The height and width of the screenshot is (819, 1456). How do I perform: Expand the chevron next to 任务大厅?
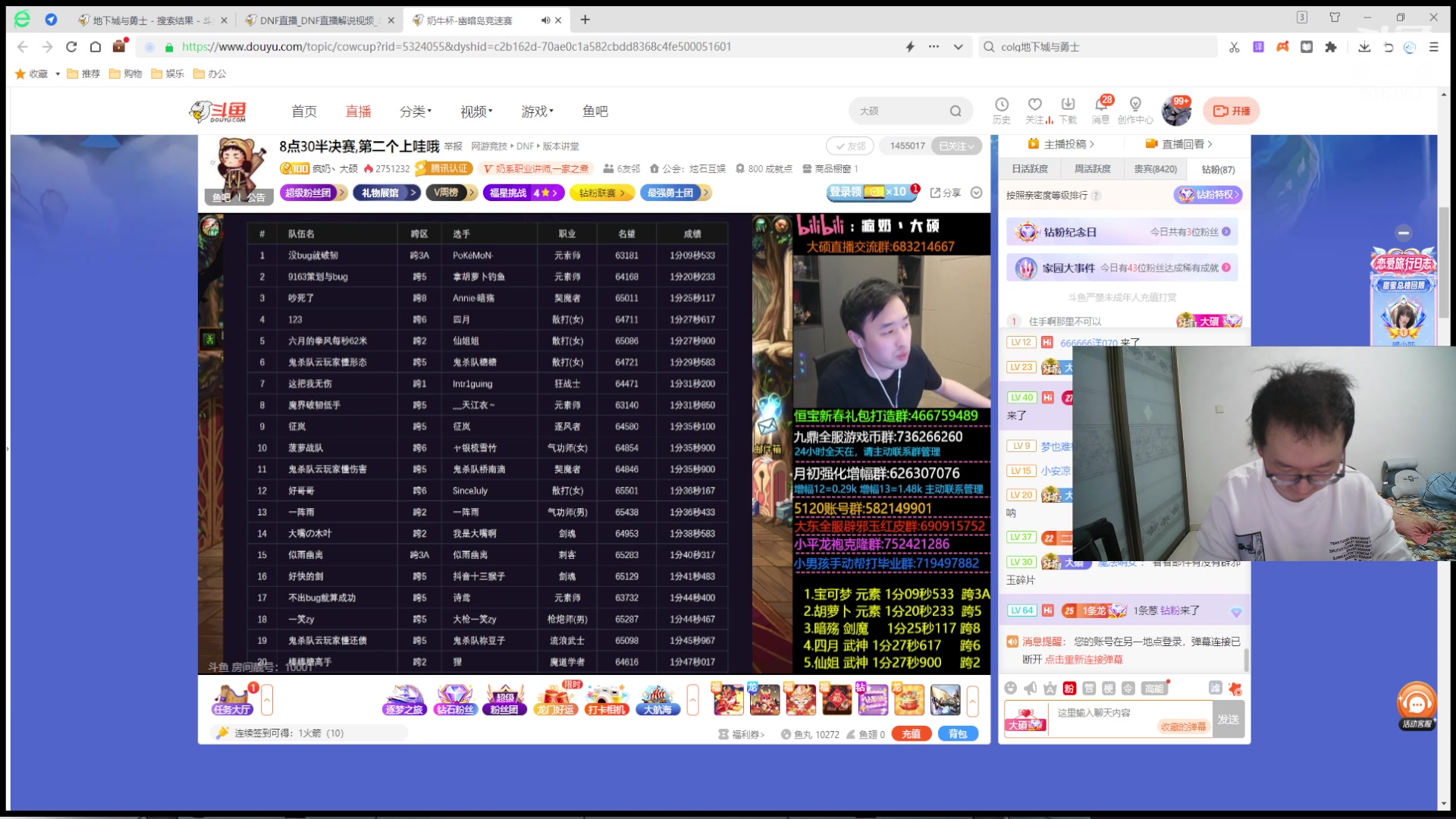267,699
